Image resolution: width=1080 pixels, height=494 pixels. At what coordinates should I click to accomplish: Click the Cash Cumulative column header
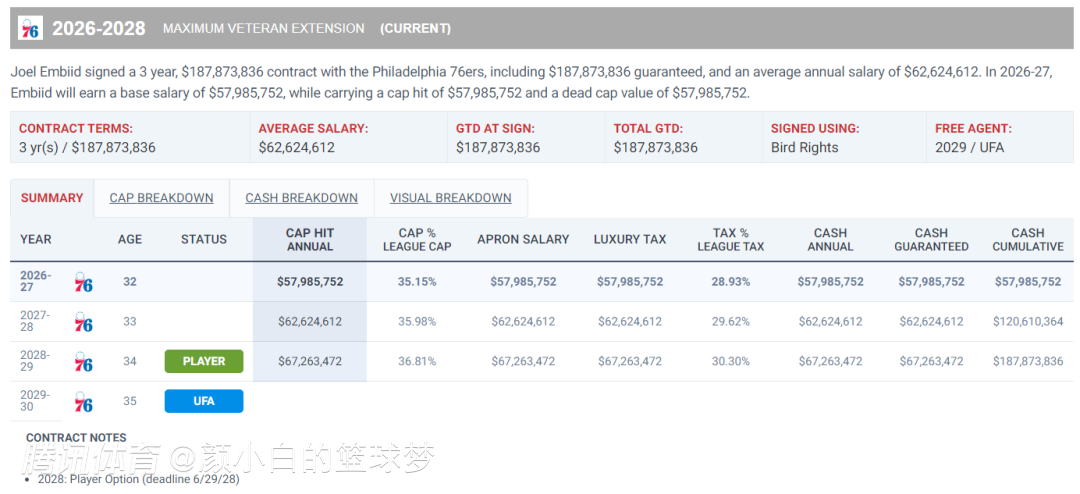1028,240
